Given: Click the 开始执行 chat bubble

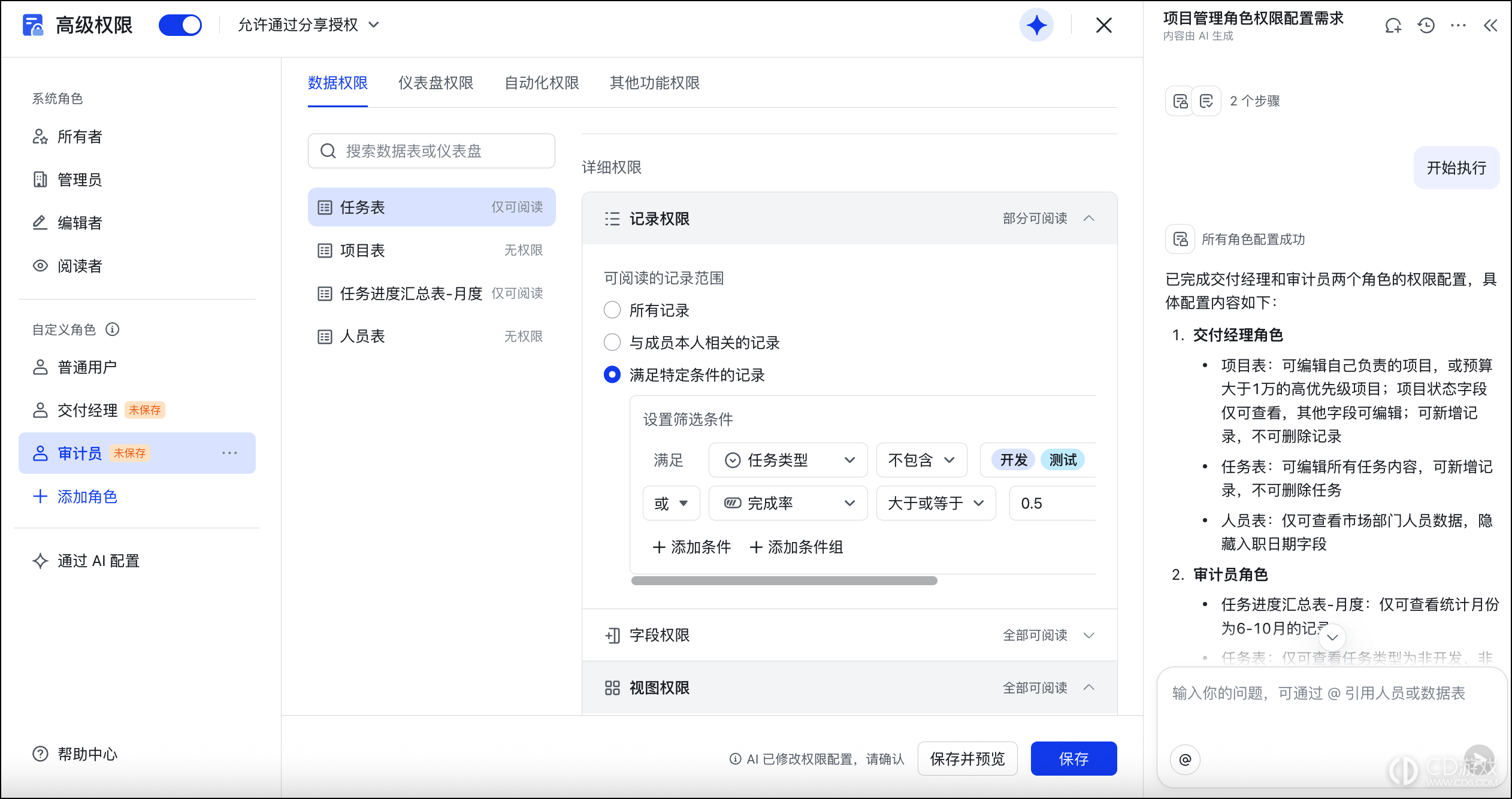Looking at the screenshot, I should point(1456,168).
